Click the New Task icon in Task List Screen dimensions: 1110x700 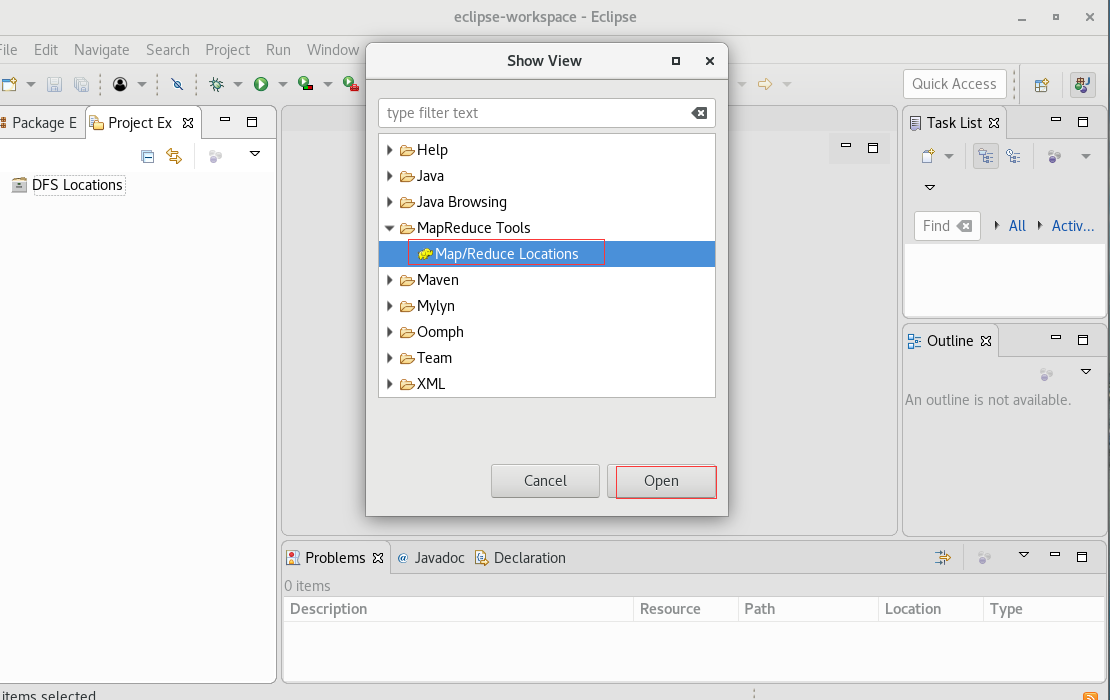[x=927, y=156]
